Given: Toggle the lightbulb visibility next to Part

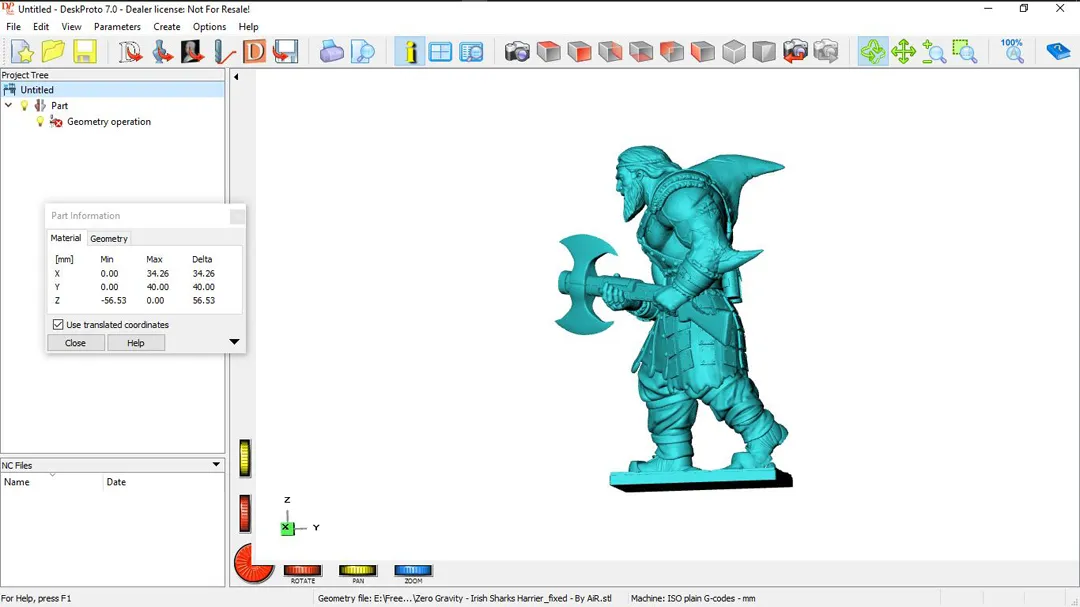Looking at the screenshot, I should pyautogui.click(x=25, y=106).
